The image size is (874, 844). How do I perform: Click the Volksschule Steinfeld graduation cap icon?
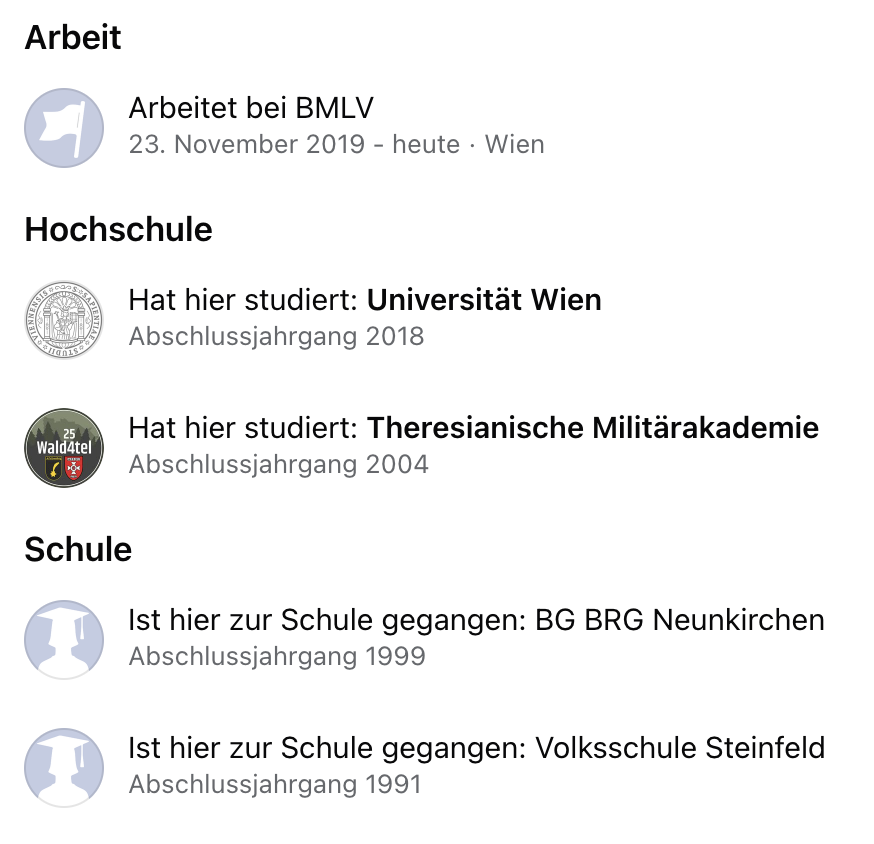tap(64, 768)
